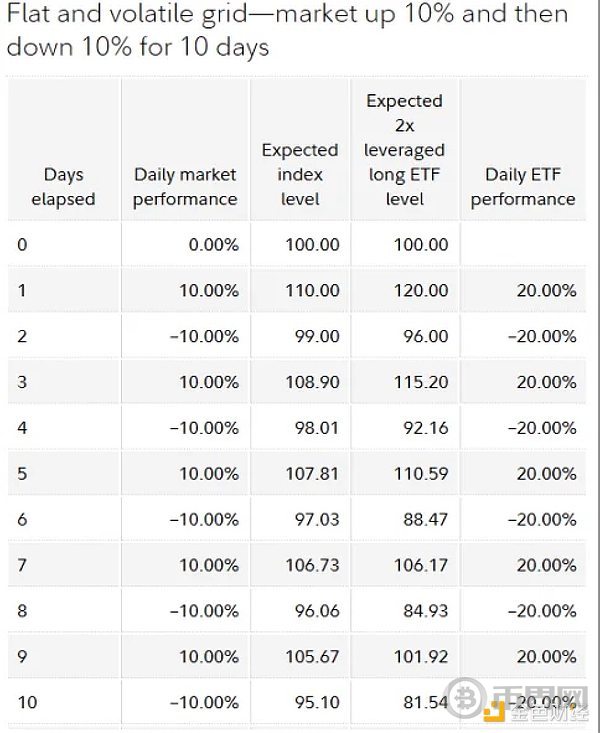The width and height of the screenshot is (600, 733).
Task: Click ETF level value 96.00
Action: (426, 336)
